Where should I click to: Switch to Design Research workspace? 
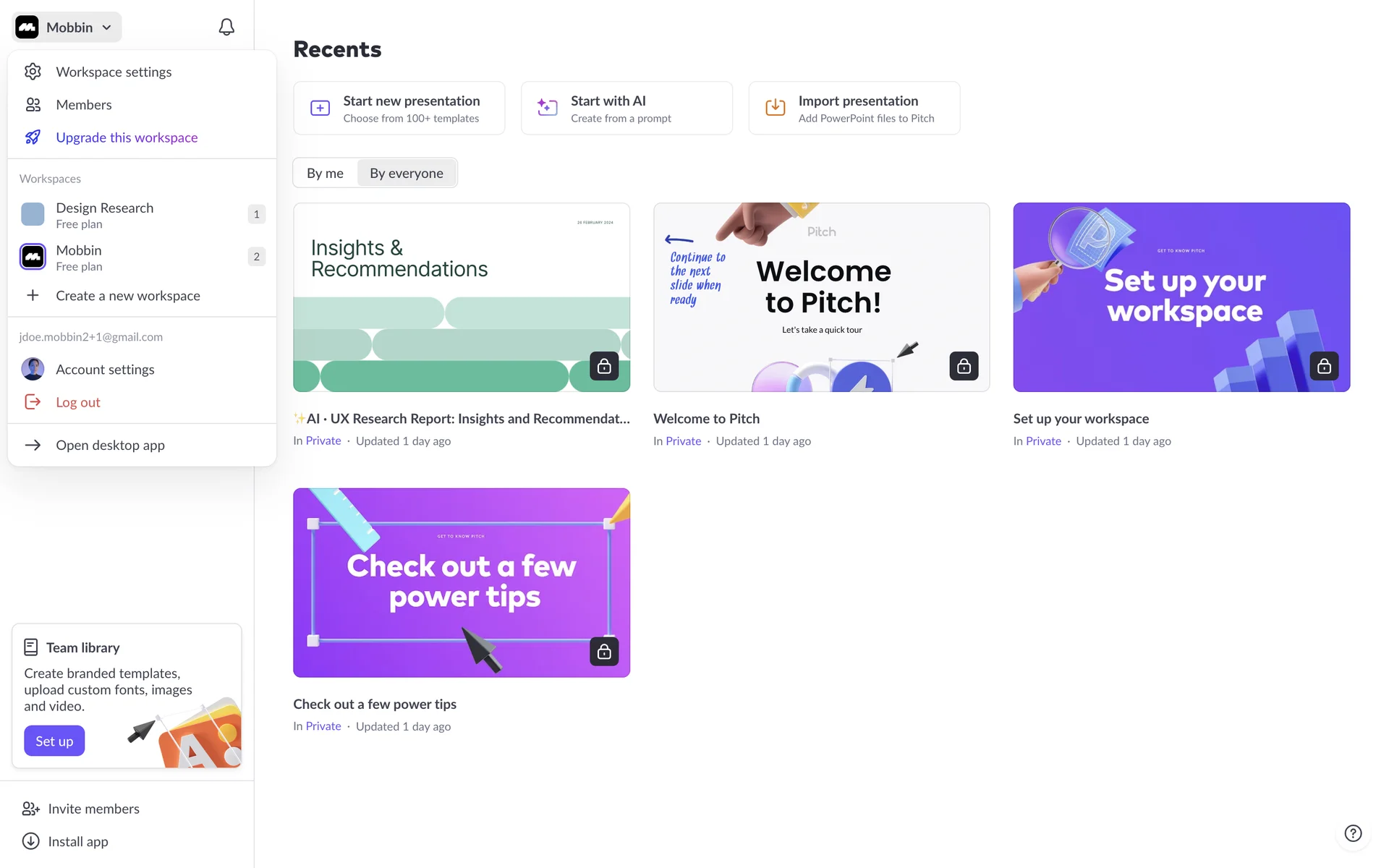click(105, 215)
